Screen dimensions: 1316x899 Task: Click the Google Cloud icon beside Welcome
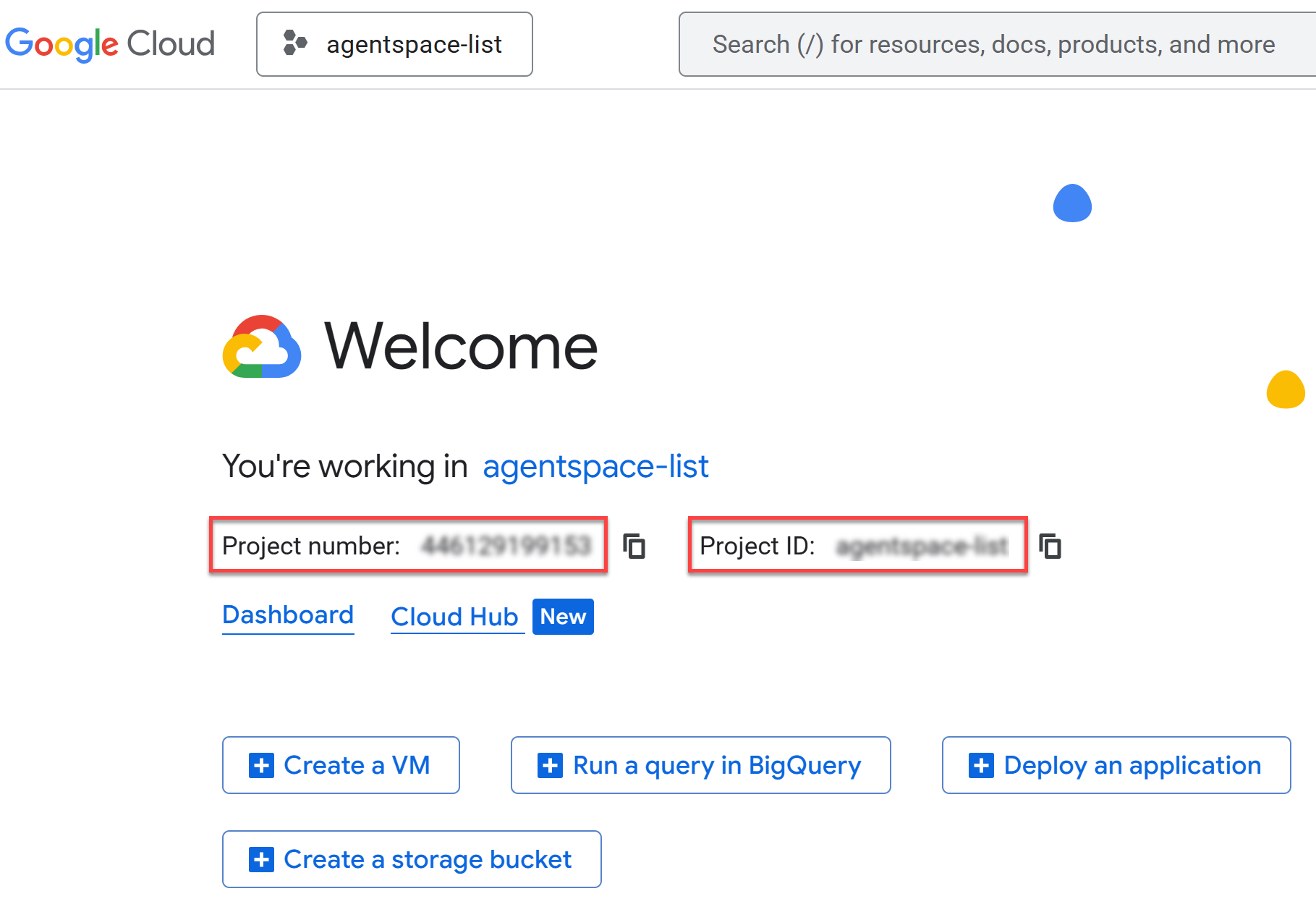261,347
